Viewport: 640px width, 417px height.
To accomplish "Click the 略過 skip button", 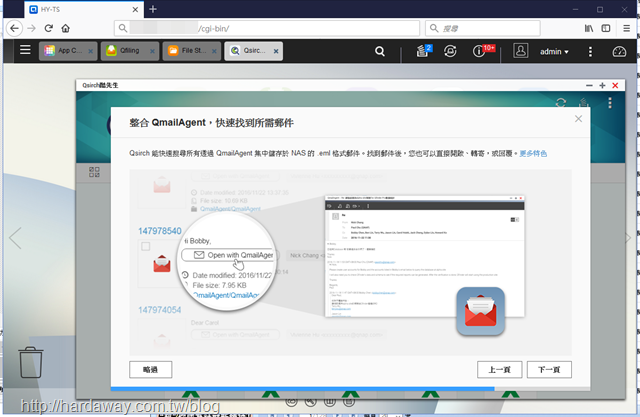I will [151, 370].
